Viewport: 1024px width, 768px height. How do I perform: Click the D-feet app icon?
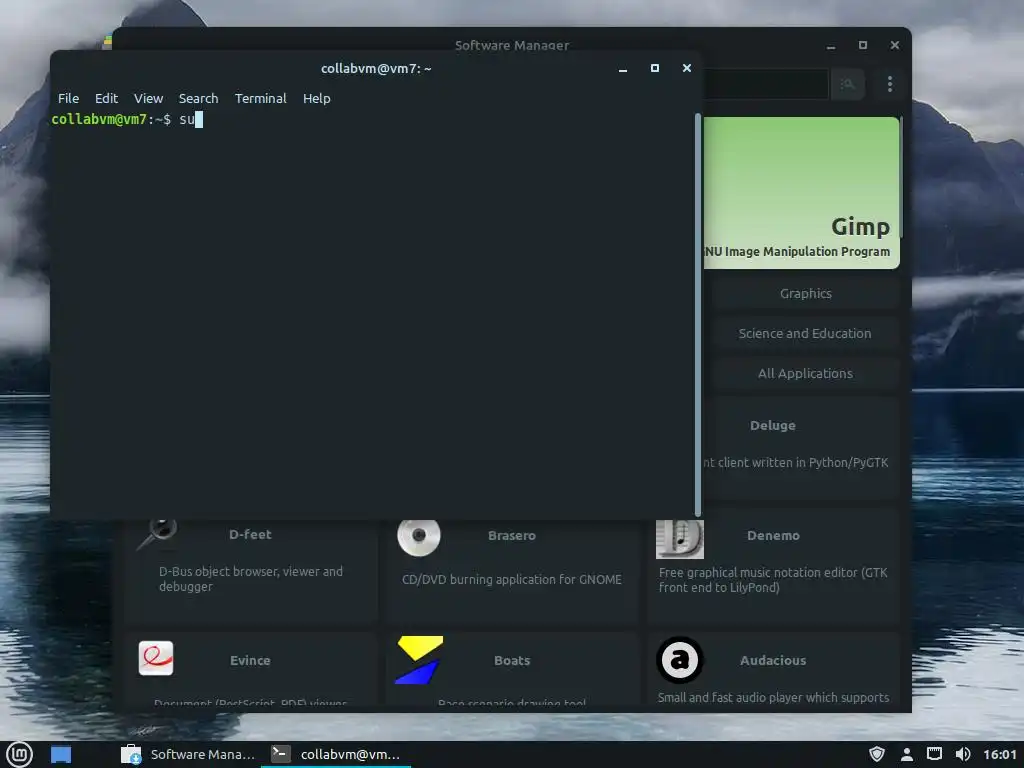(157, 536)
